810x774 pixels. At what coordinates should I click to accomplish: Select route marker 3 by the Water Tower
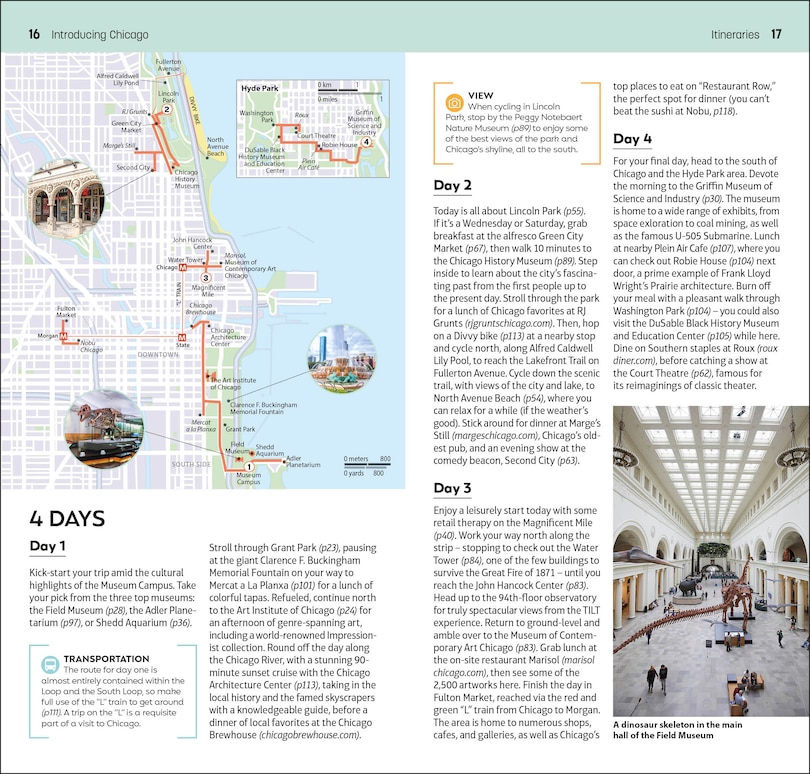[205, 278]
